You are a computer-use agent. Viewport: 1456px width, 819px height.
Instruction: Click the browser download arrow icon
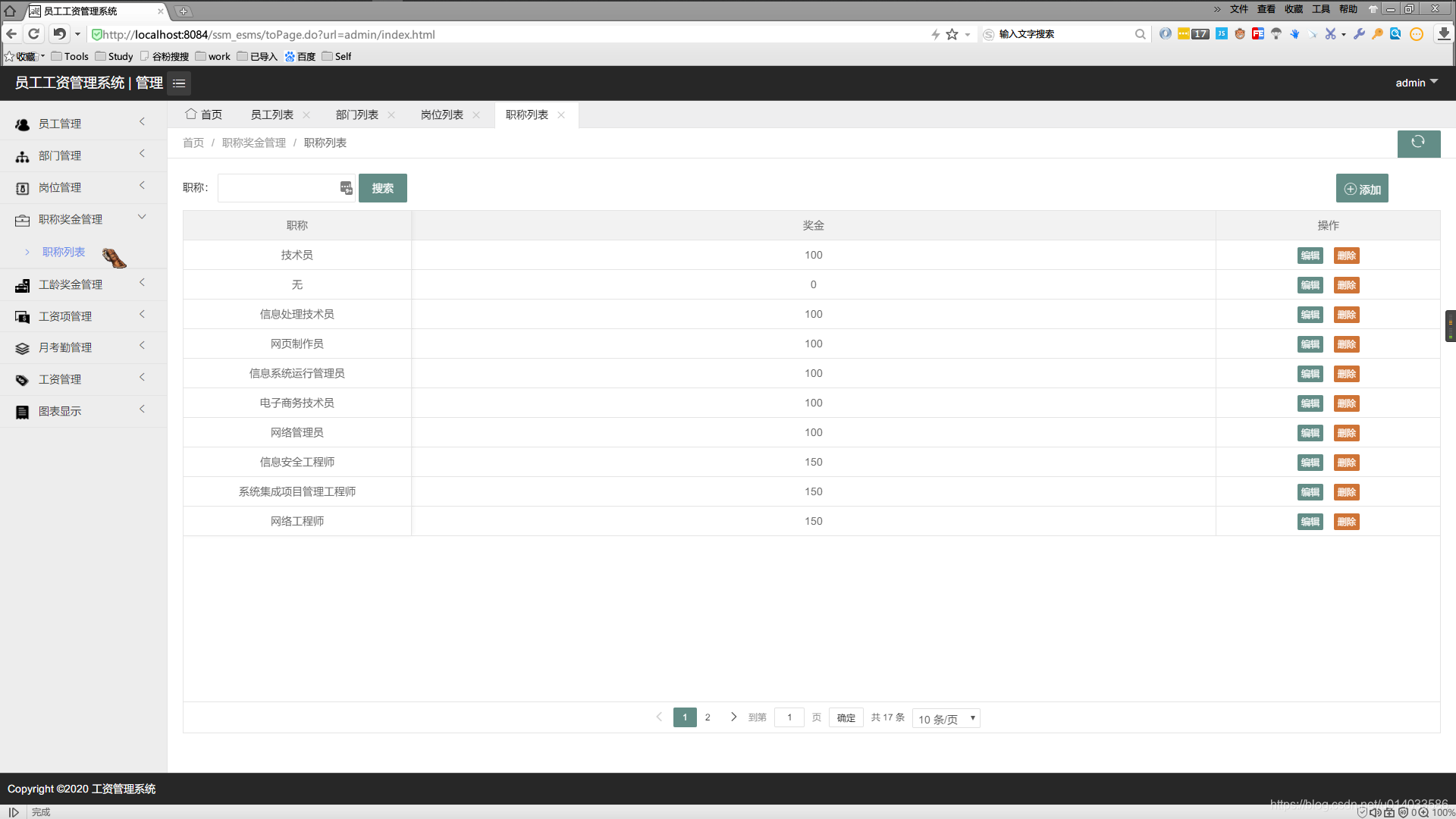pos(1444,34)
